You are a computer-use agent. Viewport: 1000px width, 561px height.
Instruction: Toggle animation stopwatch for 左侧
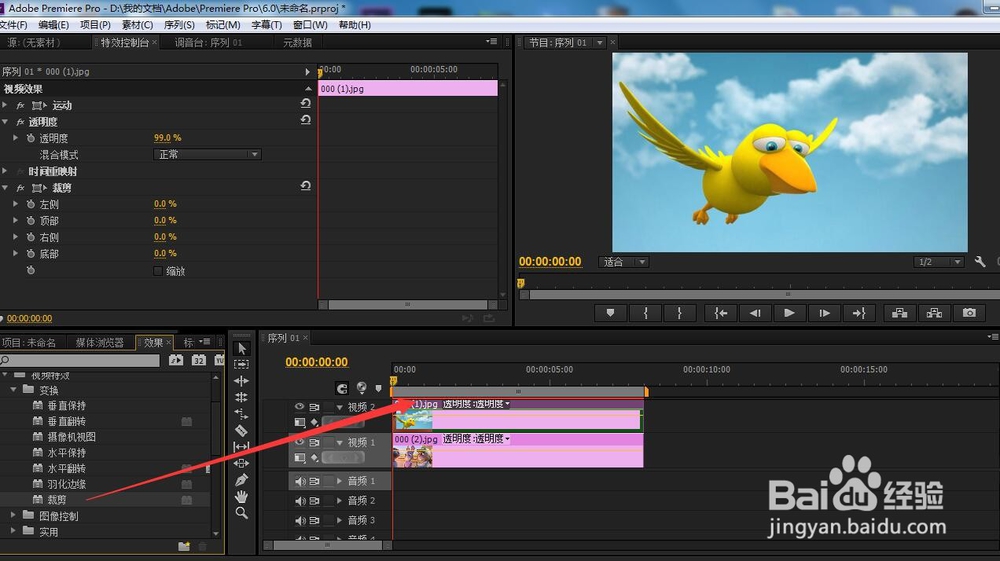[x=31, y=204]
